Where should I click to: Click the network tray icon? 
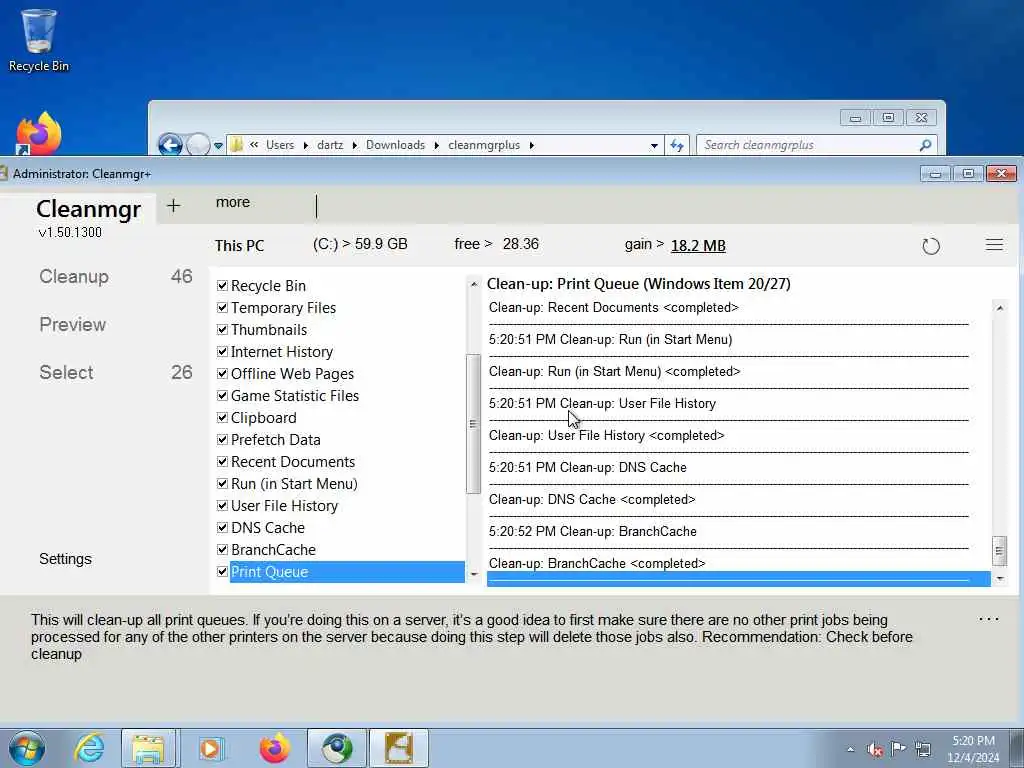click(x=923, y=749)
